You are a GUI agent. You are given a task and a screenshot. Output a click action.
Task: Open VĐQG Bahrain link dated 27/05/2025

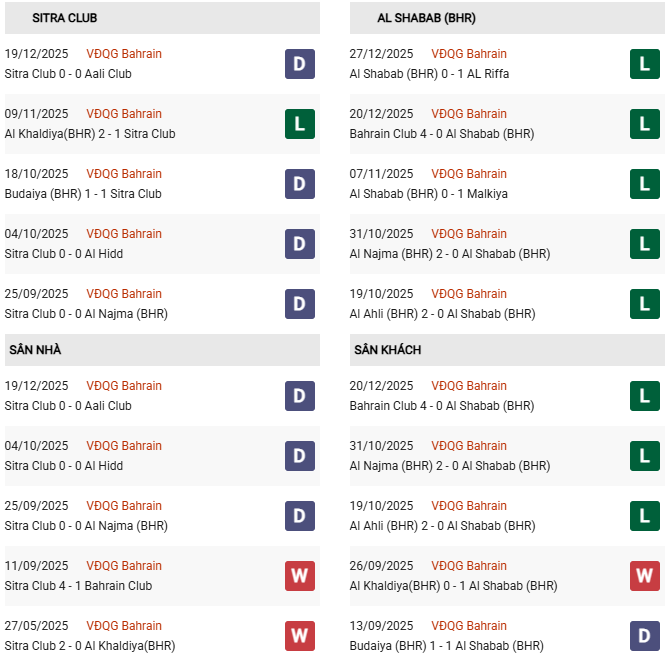[124, 626]
